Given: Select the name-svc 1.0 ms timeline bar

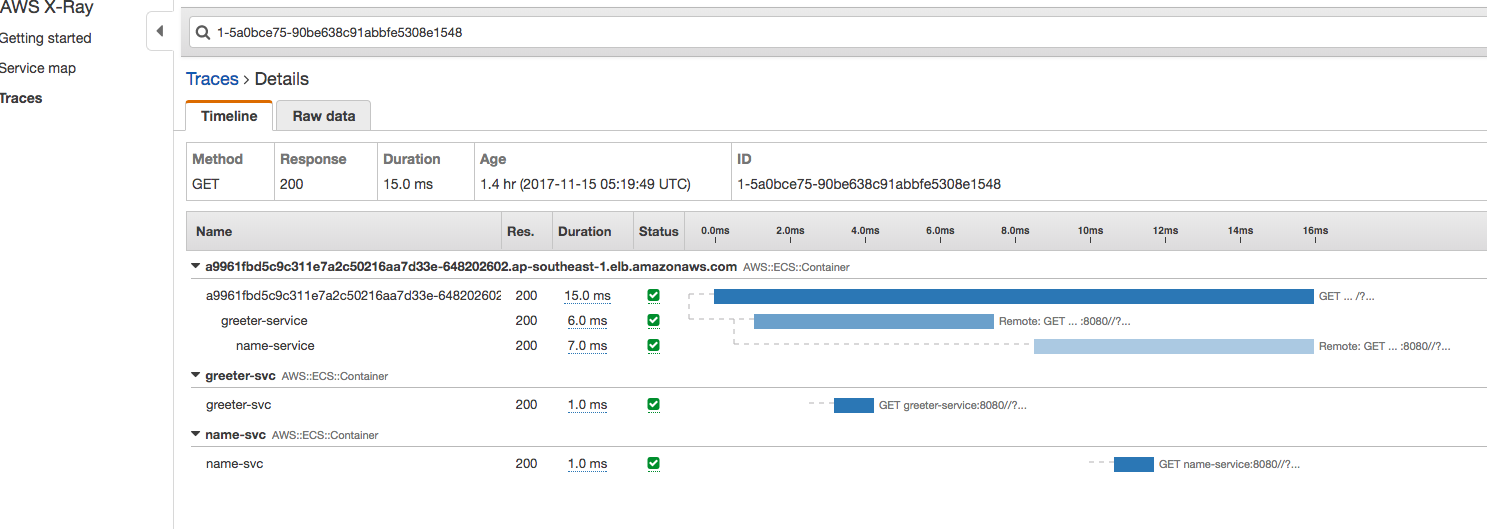Looking at the screenshot, I should (x=1134, y=464).
